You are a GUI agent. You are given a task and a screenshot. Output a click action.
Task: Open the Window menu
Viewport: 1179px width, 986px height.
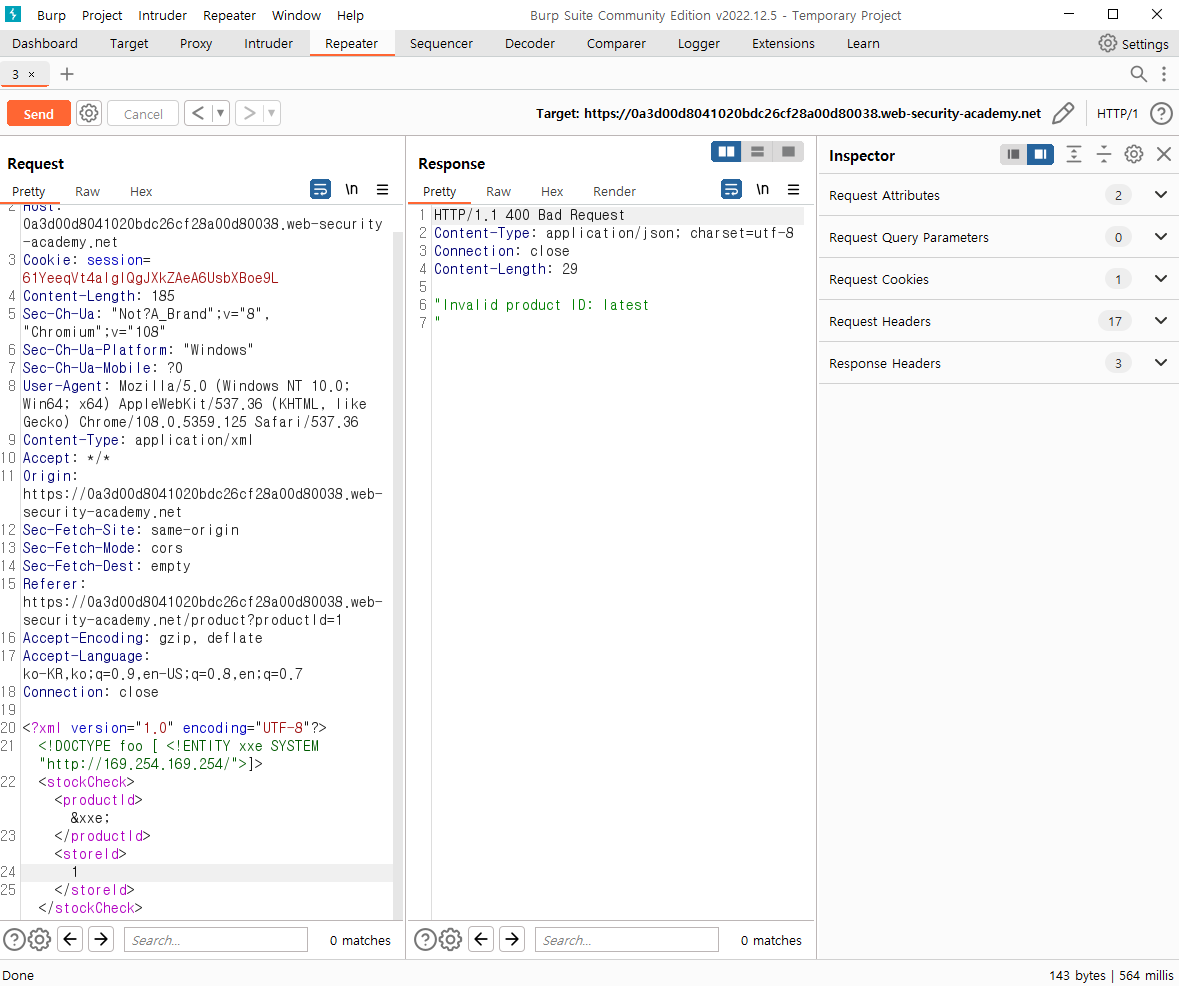[296, 15]
